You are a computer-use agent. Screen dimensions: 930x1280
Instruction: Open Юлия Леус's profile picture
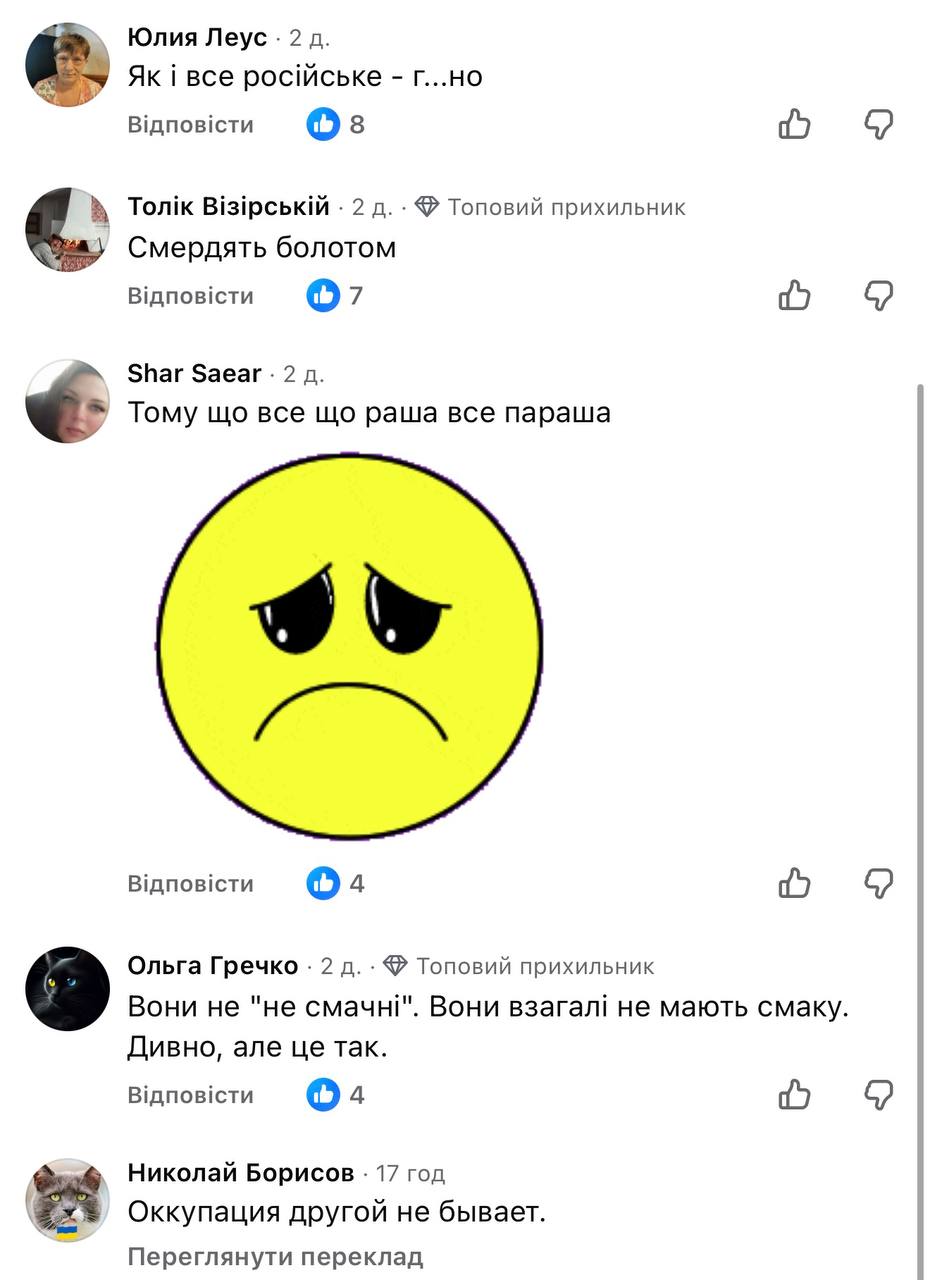coord(67,64)
